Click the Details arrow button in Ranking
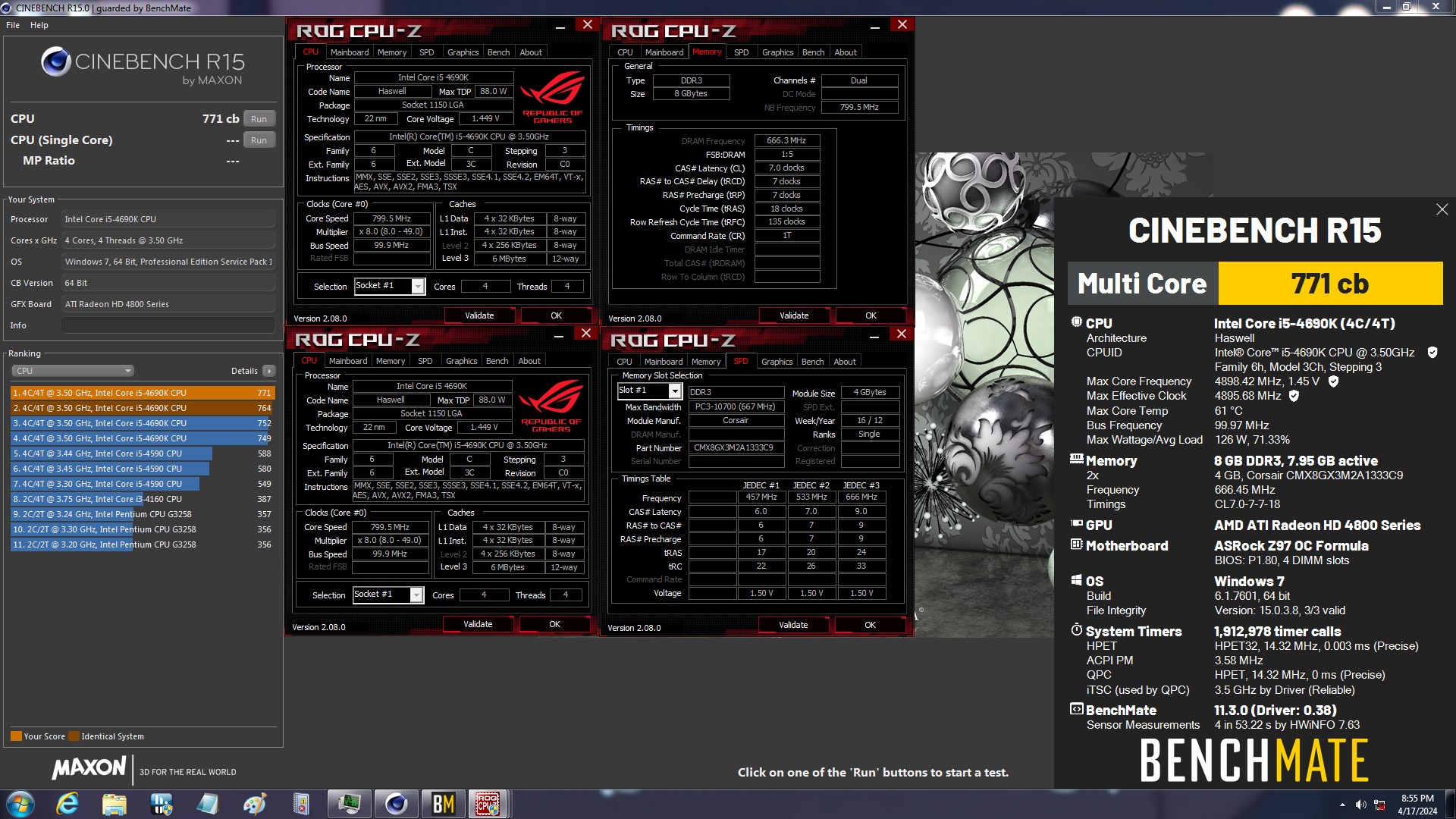Image resolution: width=1456 pixels, height=819 pixels. point(269,371)
